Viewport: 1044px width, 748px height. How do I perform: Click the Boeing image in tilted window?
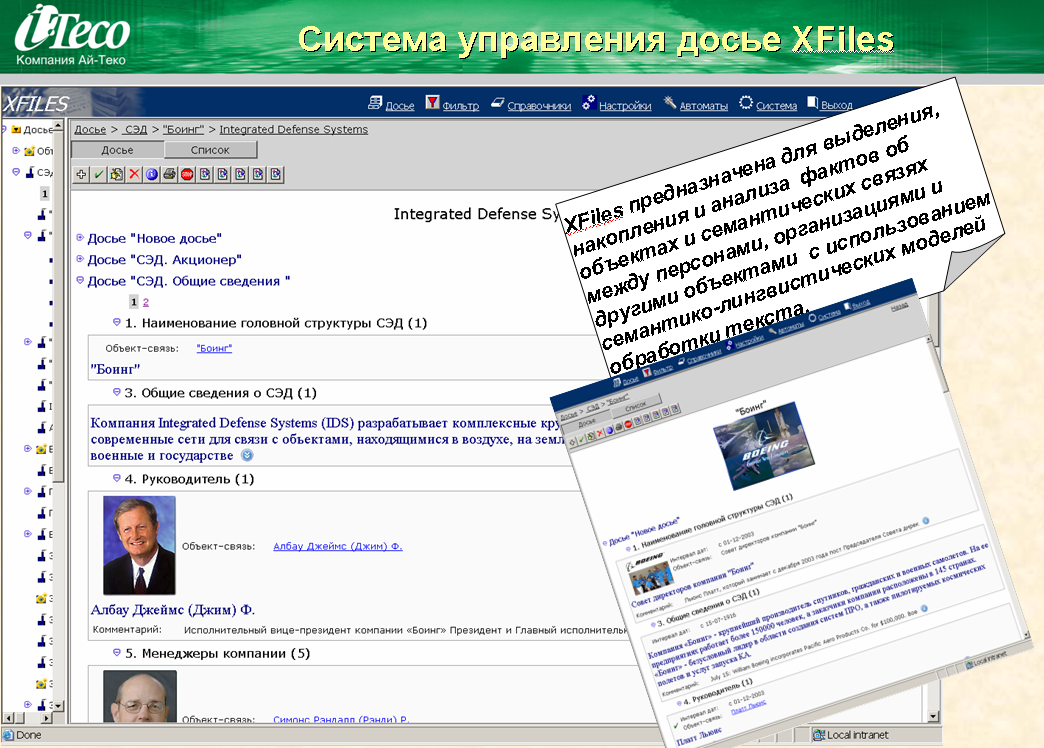764,445
